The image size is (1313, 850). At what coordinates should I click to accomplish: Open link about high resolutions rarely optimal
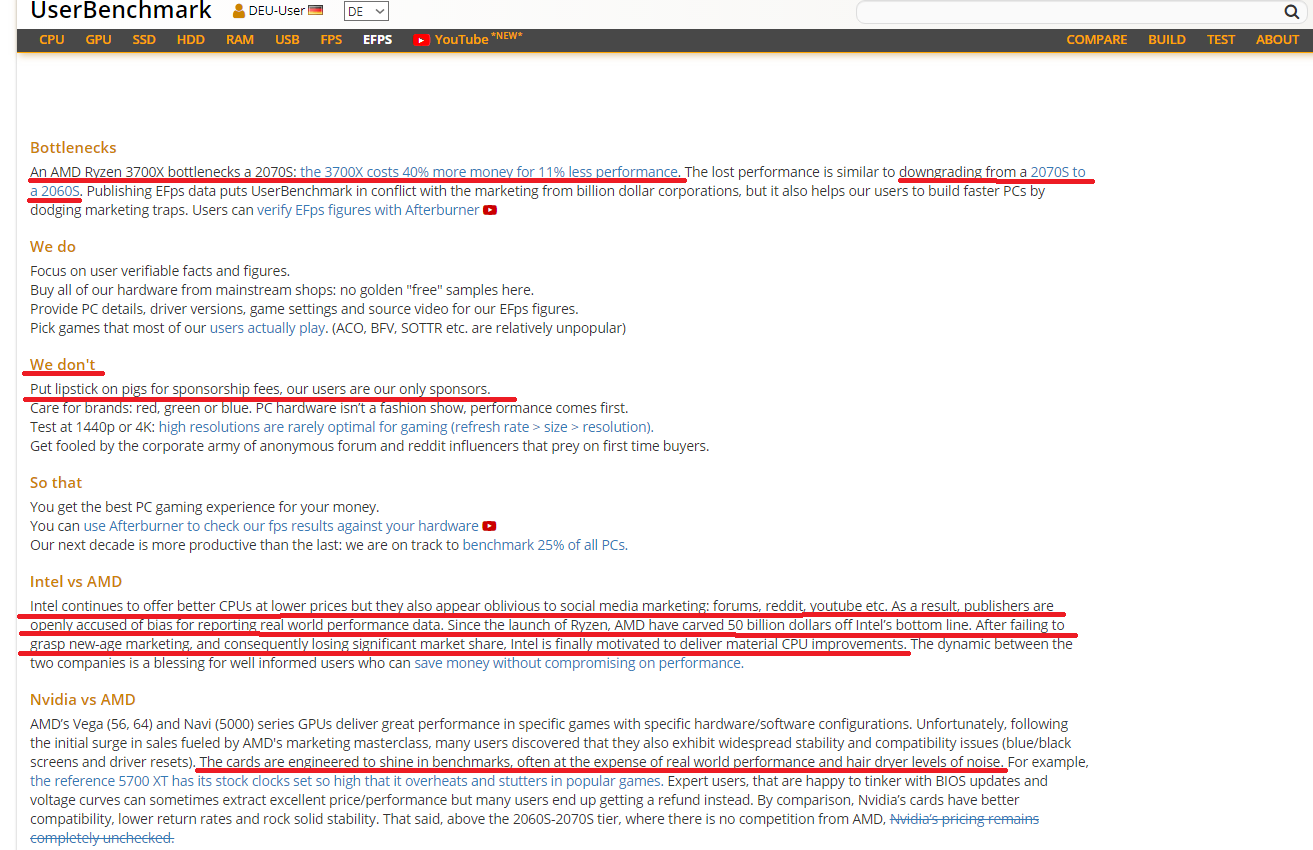tap(405, 427)
